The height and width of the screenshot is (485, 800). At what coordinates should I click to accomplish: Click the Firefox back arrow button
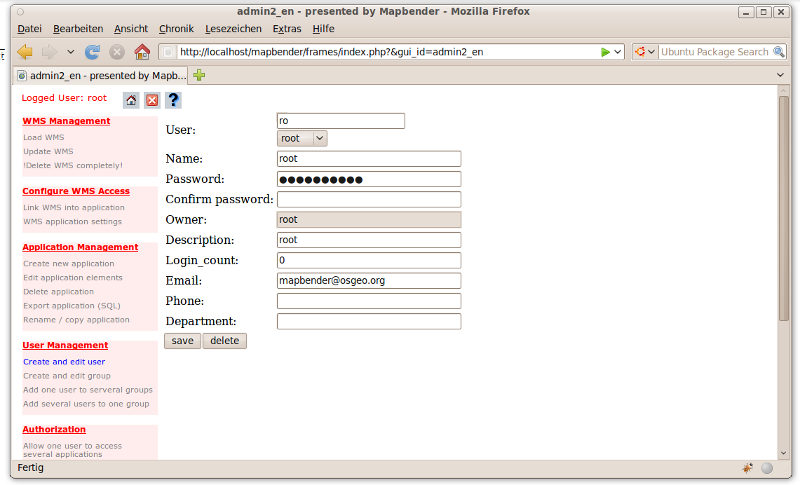tap(25, 52)
